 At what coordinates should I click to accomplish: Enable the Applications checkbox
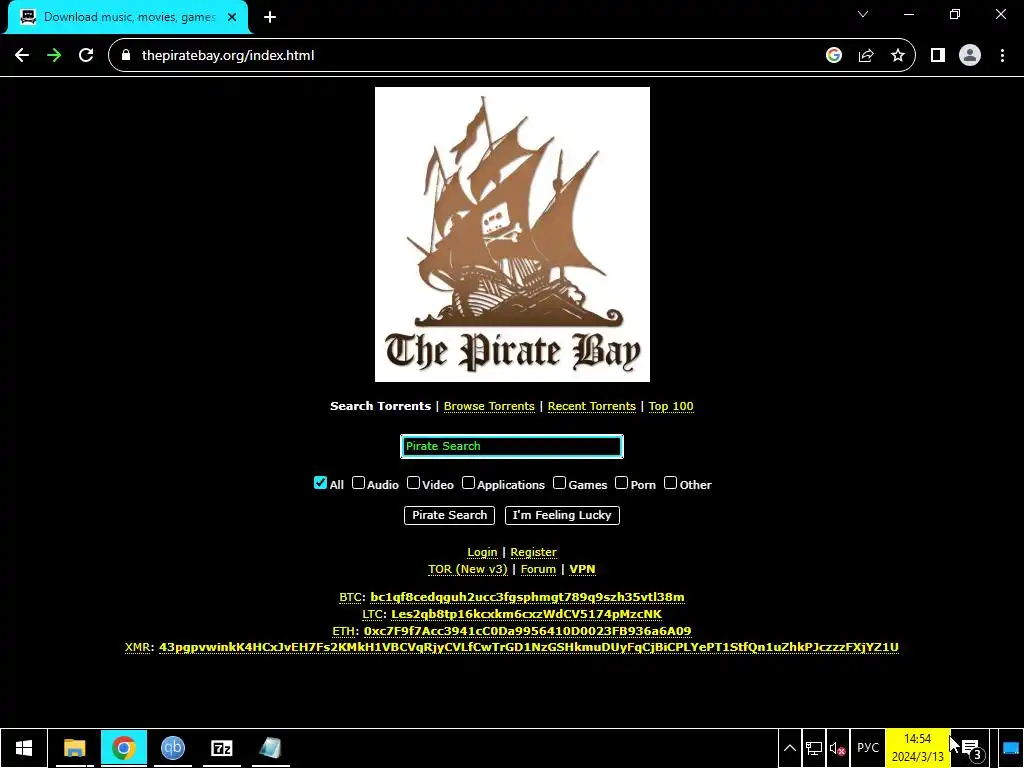click(x=468, y=483)
